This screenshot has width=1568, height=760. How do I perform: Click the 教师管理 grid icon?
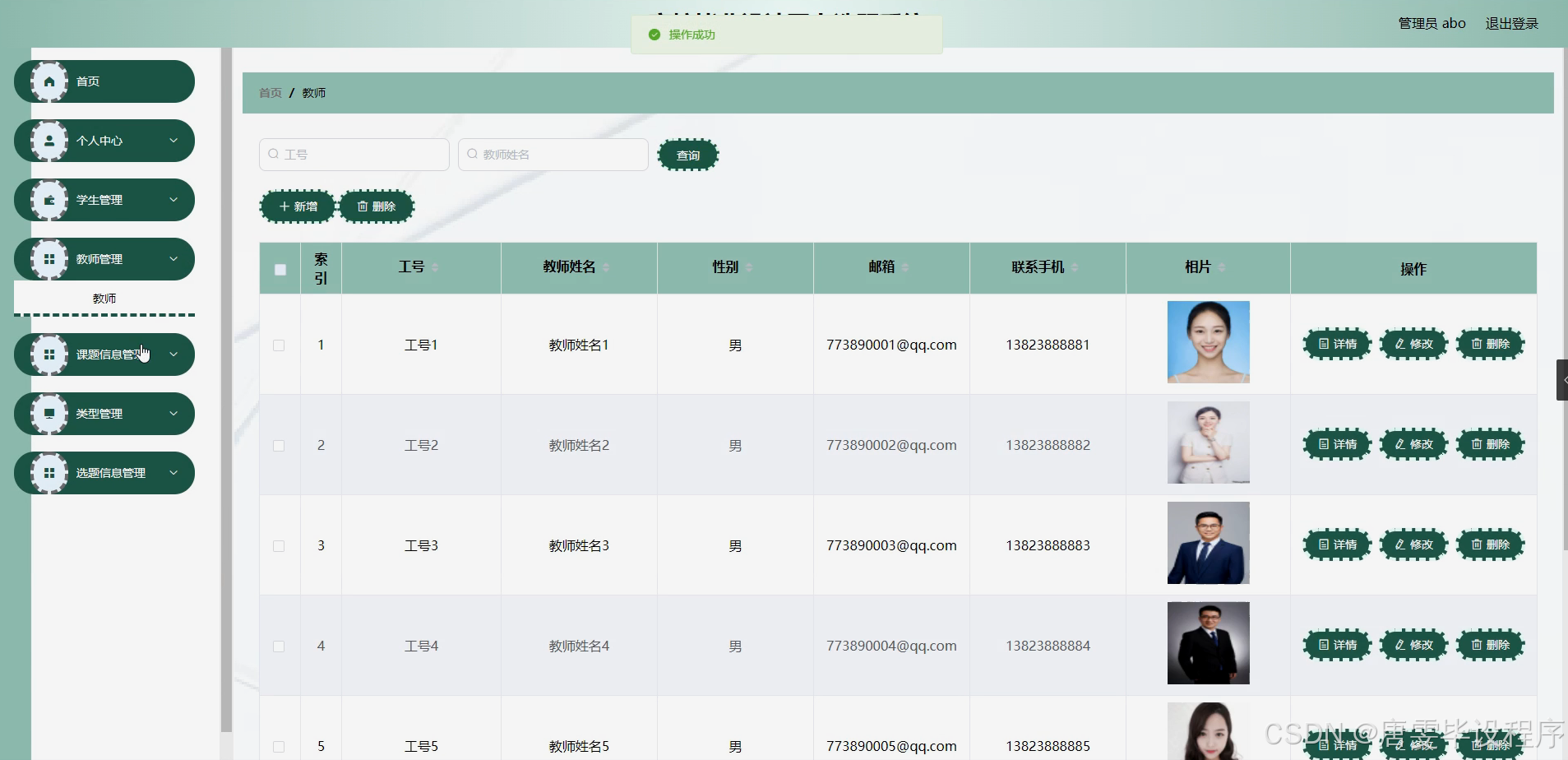49,259
